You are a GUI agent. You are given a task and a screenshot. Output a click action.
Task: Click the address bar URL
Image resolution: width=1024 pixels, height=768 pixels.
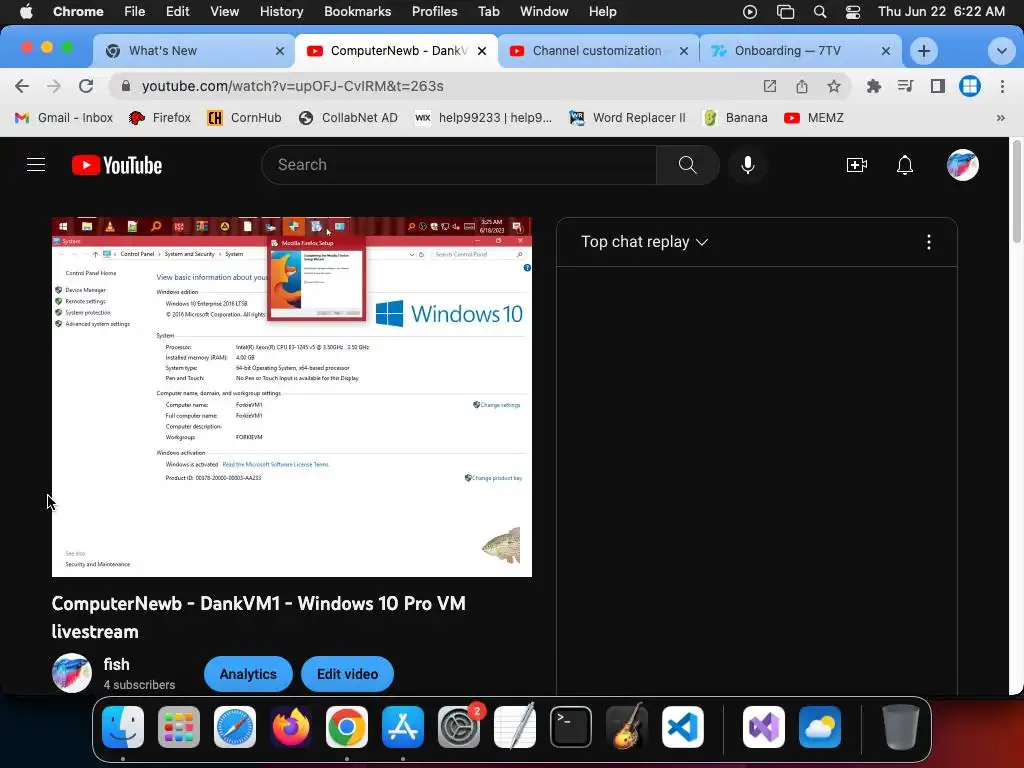click(x=293, y=86)
